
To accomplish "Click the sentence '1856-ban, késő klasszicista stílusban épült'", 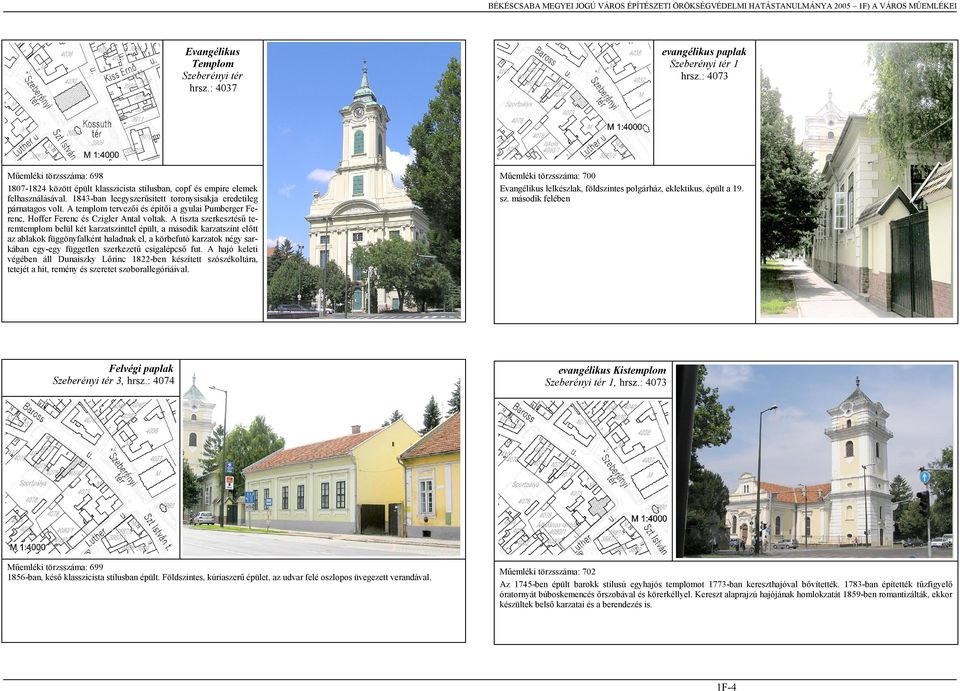I will coord(219,577).
